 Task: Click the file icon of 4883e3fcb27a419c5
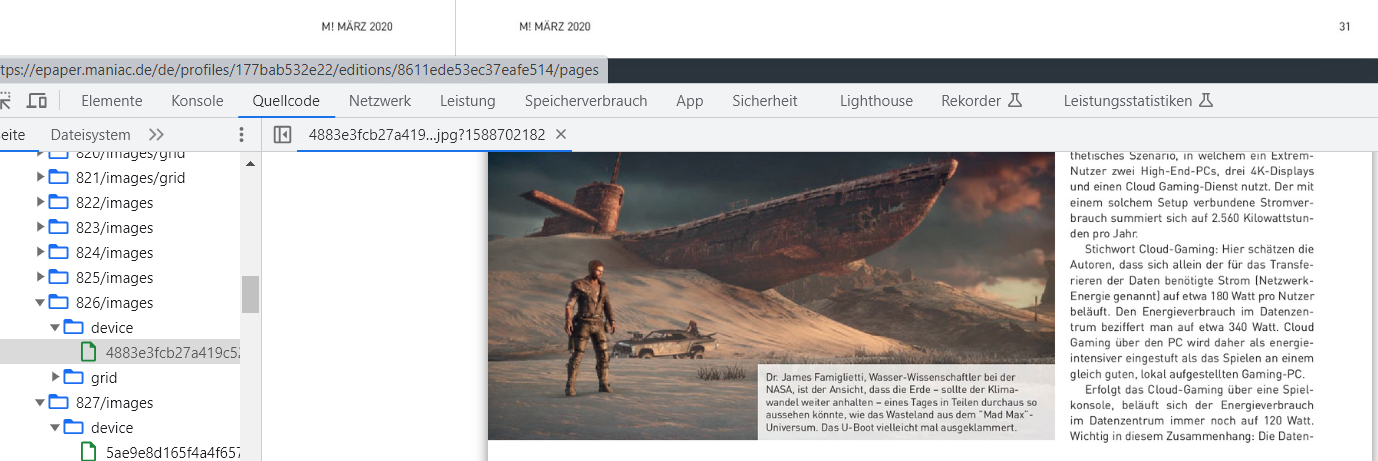[x=88, y=352]
